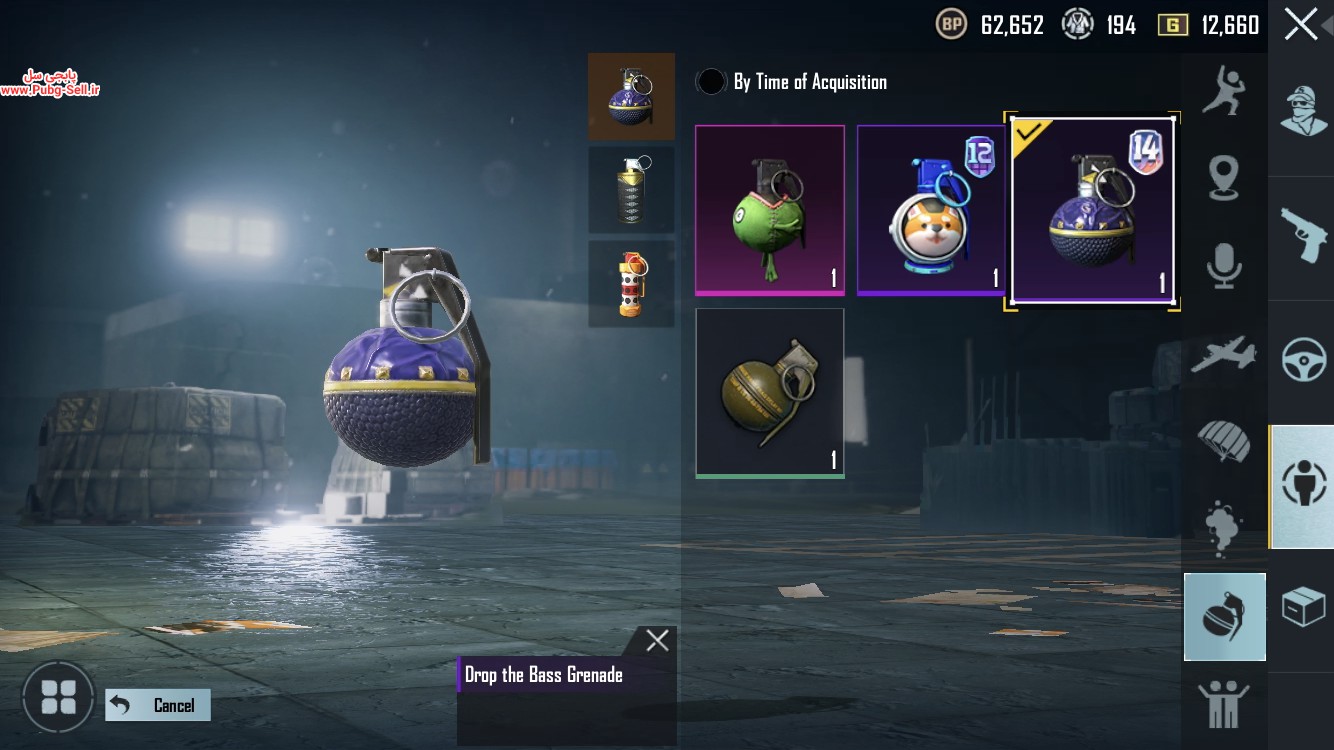Switch to the pistol weapons tab

coord(1302,237)
